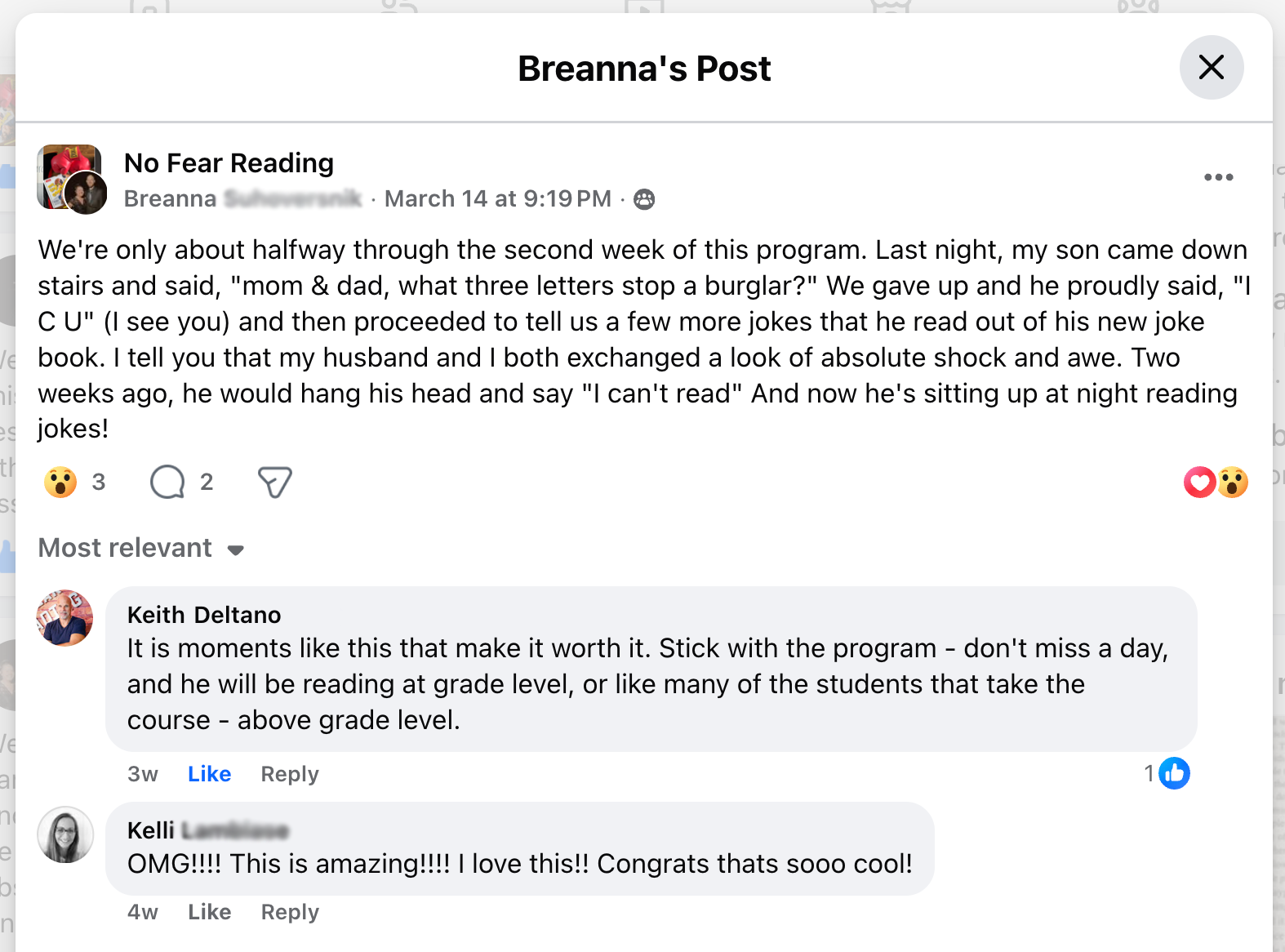Screen dimensions: 1285x952
Task: Like Keith Deltano's comment
Action: tap(209, 774)
